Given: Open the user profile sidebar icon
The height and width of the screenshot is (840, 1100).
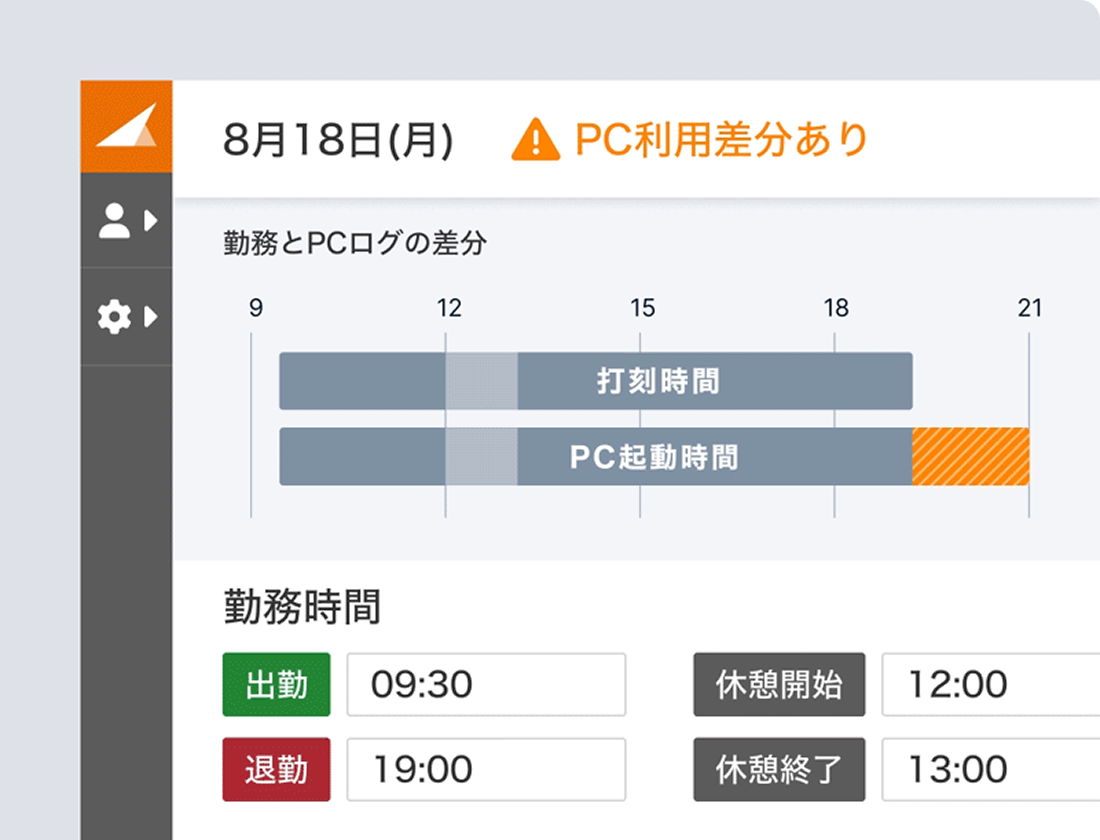Looking at the screenshot, I should pos(114,221).
